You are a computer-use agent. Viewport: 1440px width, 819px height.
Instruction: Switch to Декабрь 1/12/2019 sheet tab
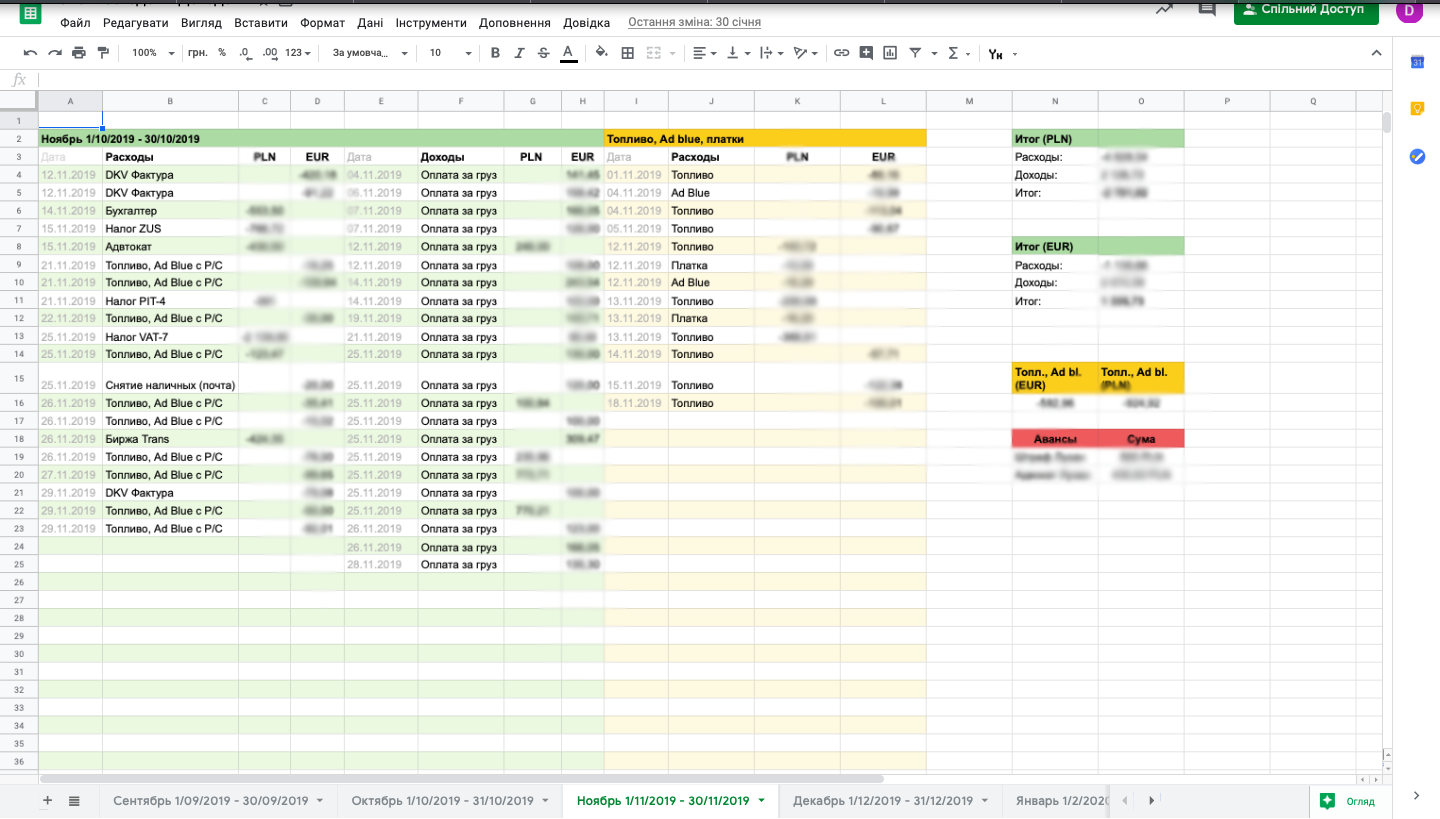click(890, 801)
